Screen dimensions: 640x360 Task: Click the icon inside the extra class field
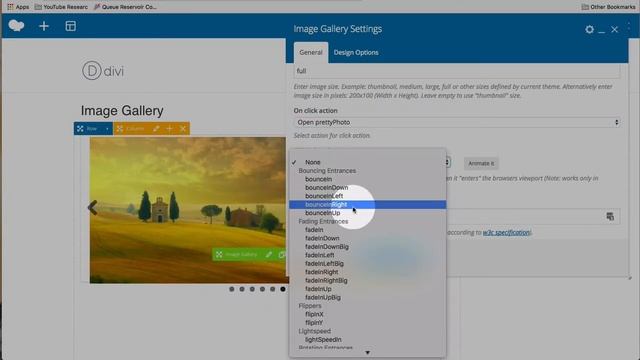click(x=610, y=216)
